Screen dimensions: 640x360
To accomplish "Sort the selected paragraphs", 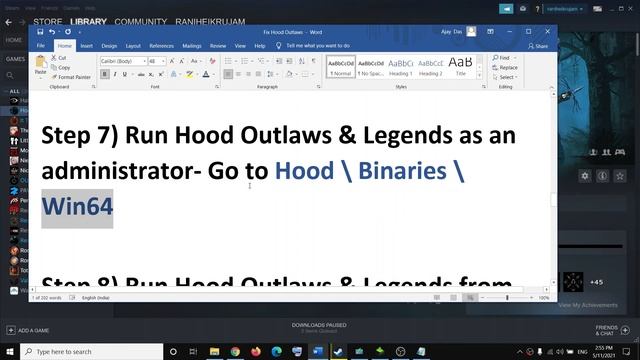I will 302,61.
